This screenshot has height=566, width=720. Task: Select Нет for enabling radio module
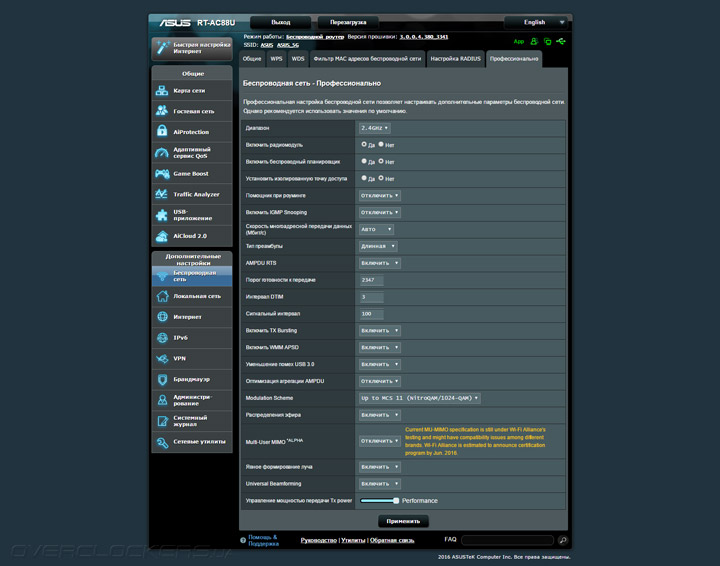[381, 144]
